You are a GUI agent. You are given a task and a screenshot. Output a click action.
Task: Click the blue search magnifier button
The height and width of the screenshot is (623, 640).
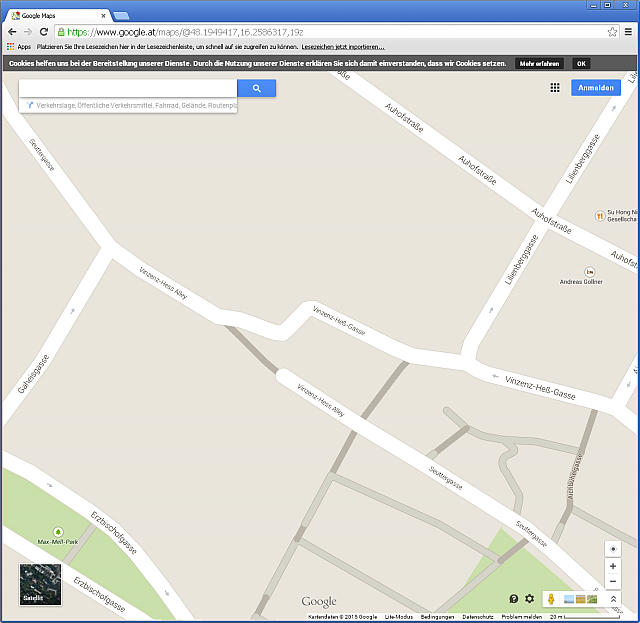tap(256, 88)
